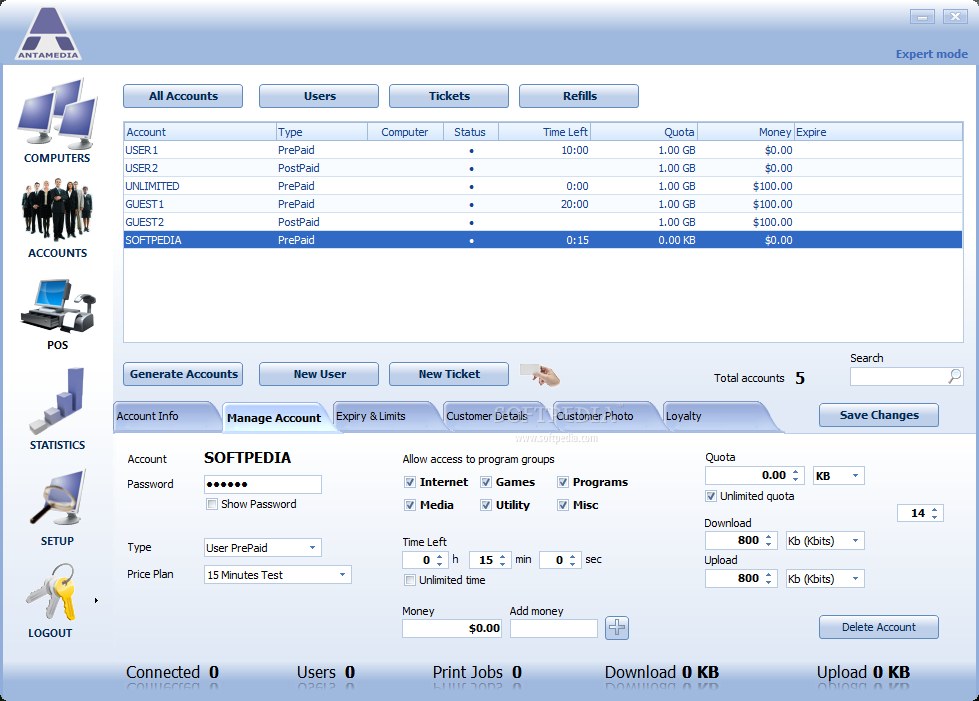979x701 pixels.
Task: Sort by the Account column header
Action: 200,132
